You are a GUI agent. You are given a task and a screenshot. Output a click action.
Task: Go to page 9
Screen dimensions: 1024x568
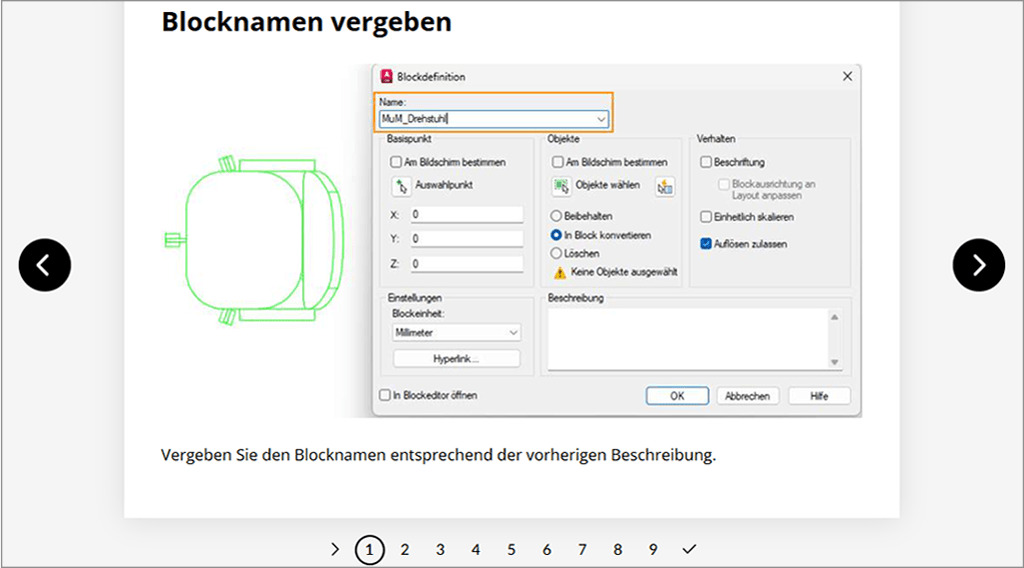(653, 550)
